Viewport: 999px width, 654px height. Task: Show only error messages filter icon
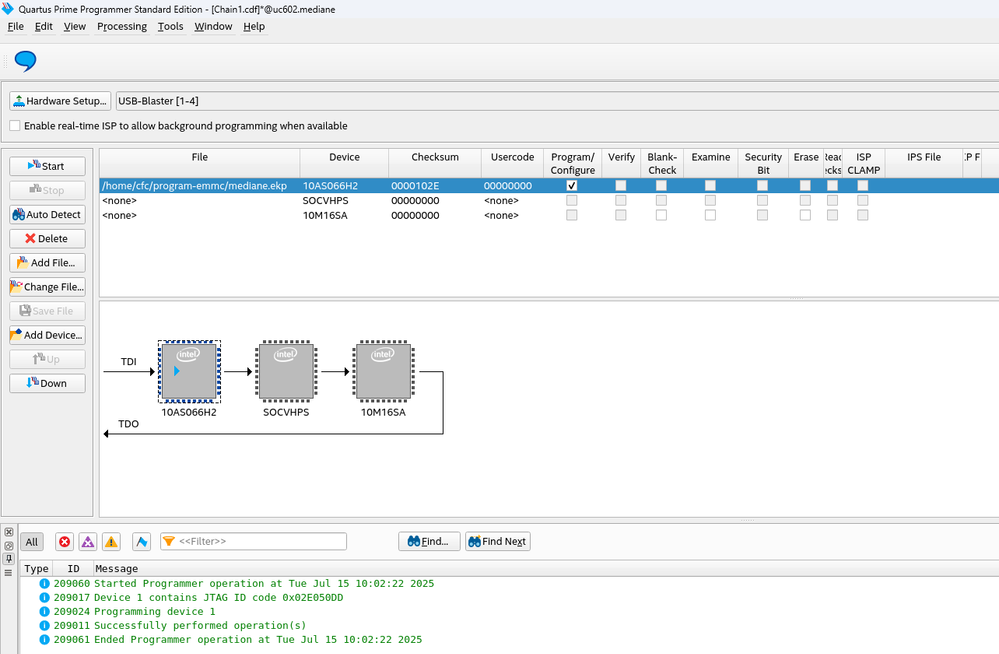[x=65, y=542]
